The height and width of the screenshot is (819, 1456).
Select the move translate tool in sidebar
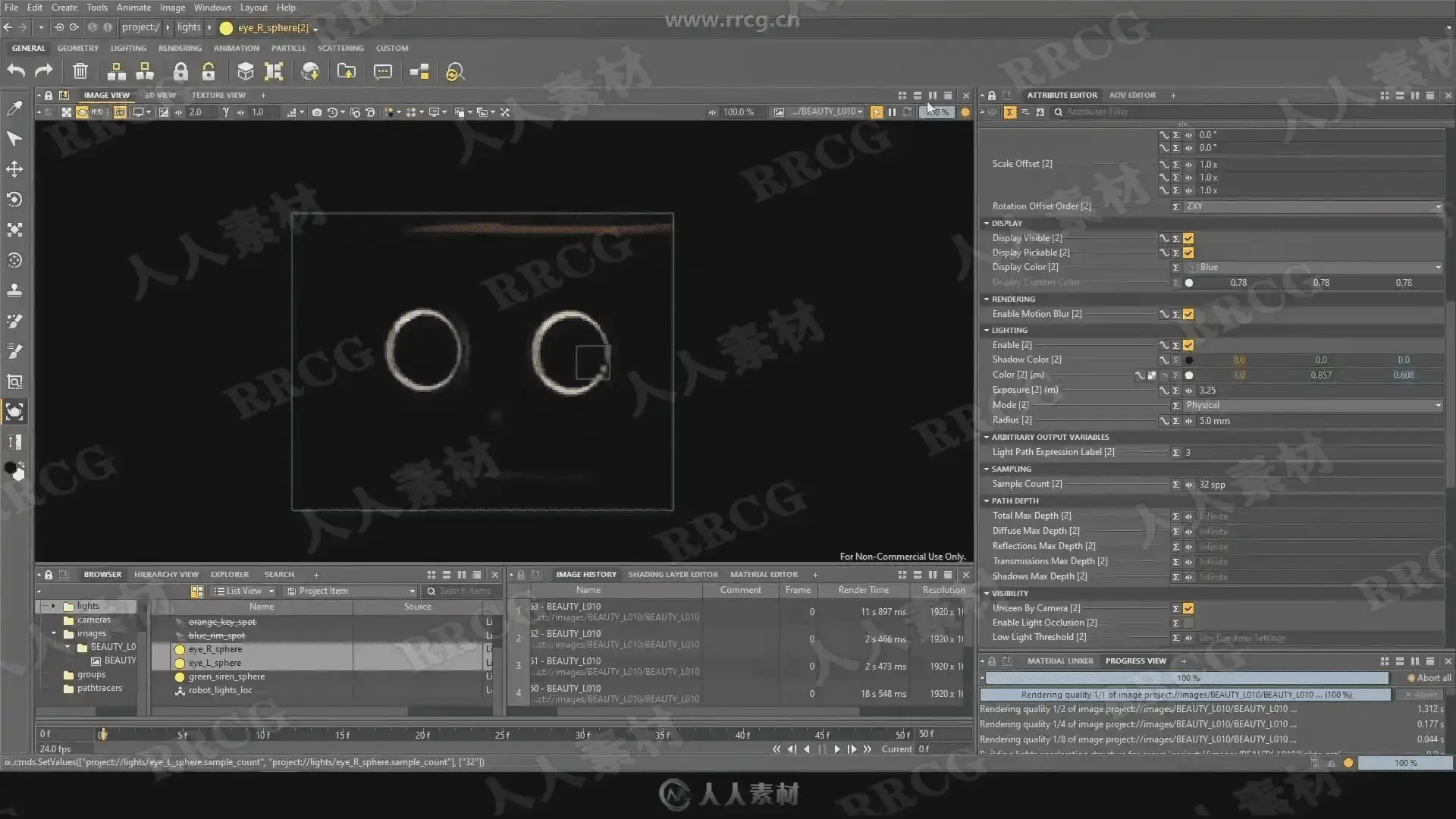coord(14,169)
